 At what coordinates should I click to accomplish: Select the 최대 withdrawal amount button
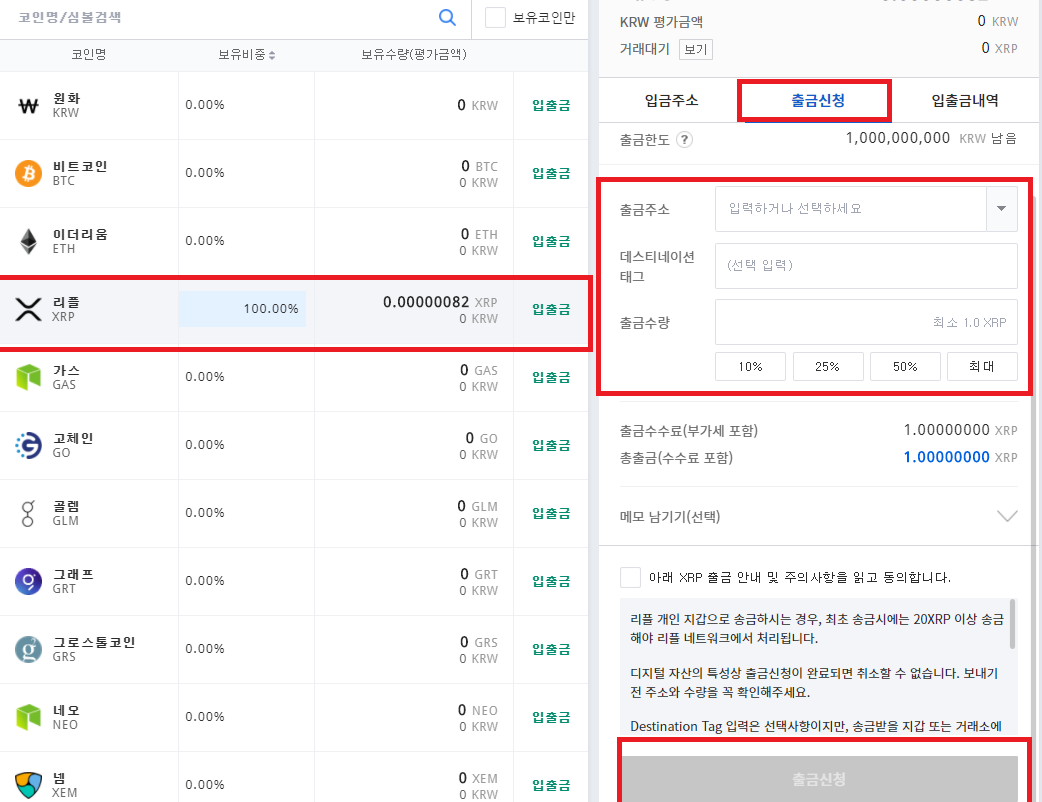pyautogui.click(x=982, y=366)
